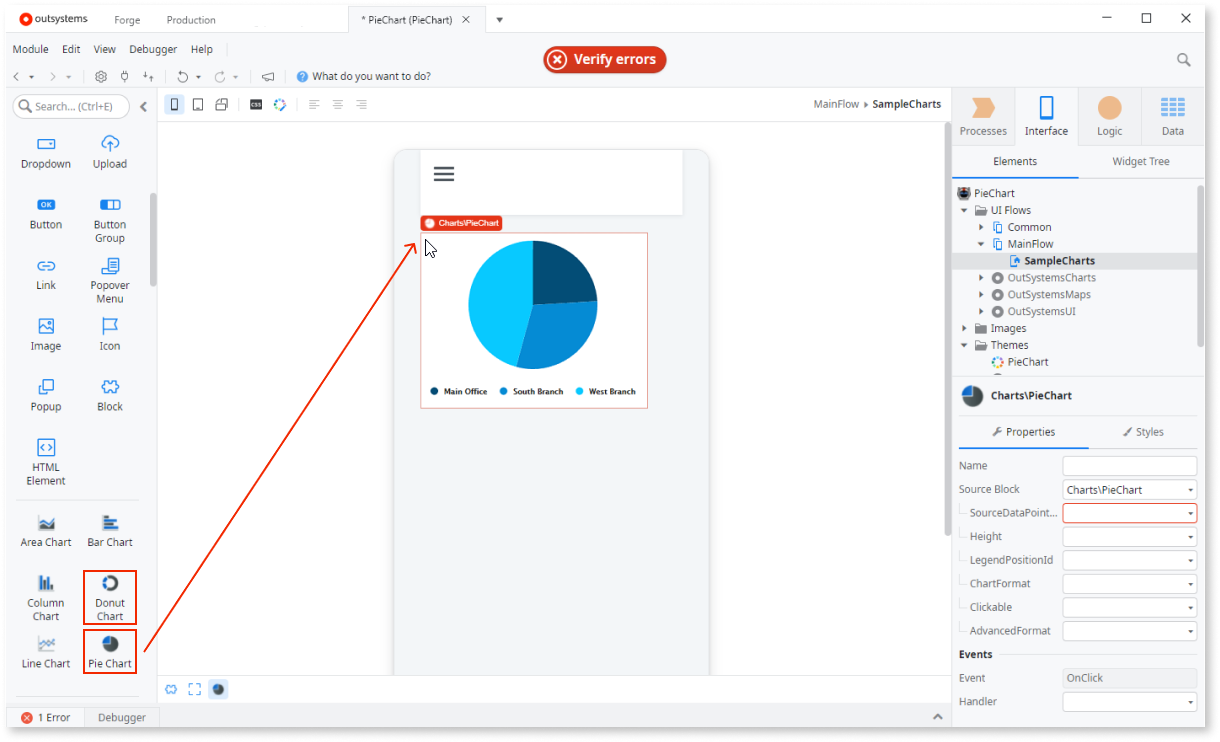
Task: Toggle landscape orientation preview
Action: (x=221, y=103)
